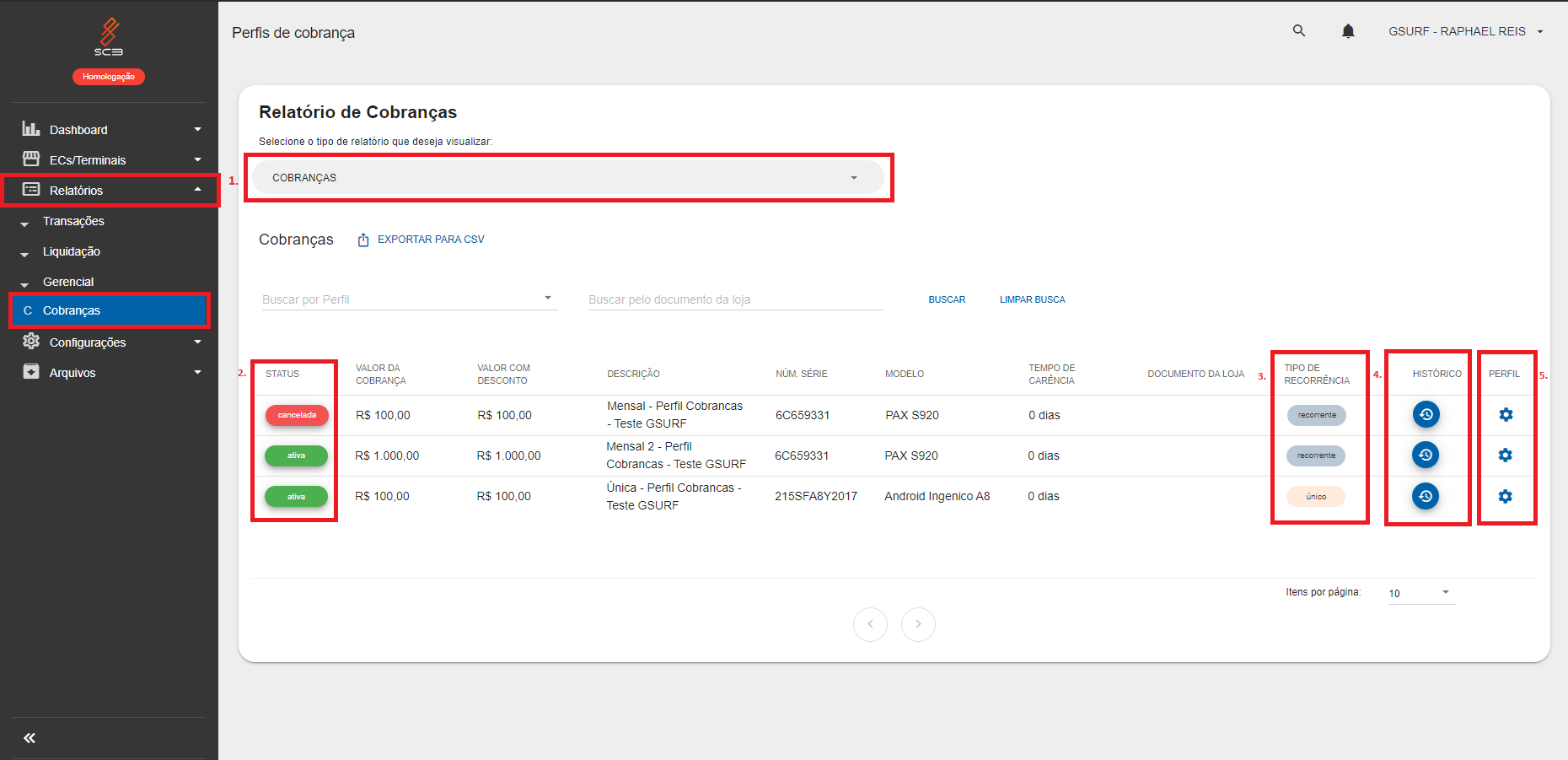
Task: Expand the Dashboard sidebar menu
Action: pyautogui.click(x=111, y=130)
